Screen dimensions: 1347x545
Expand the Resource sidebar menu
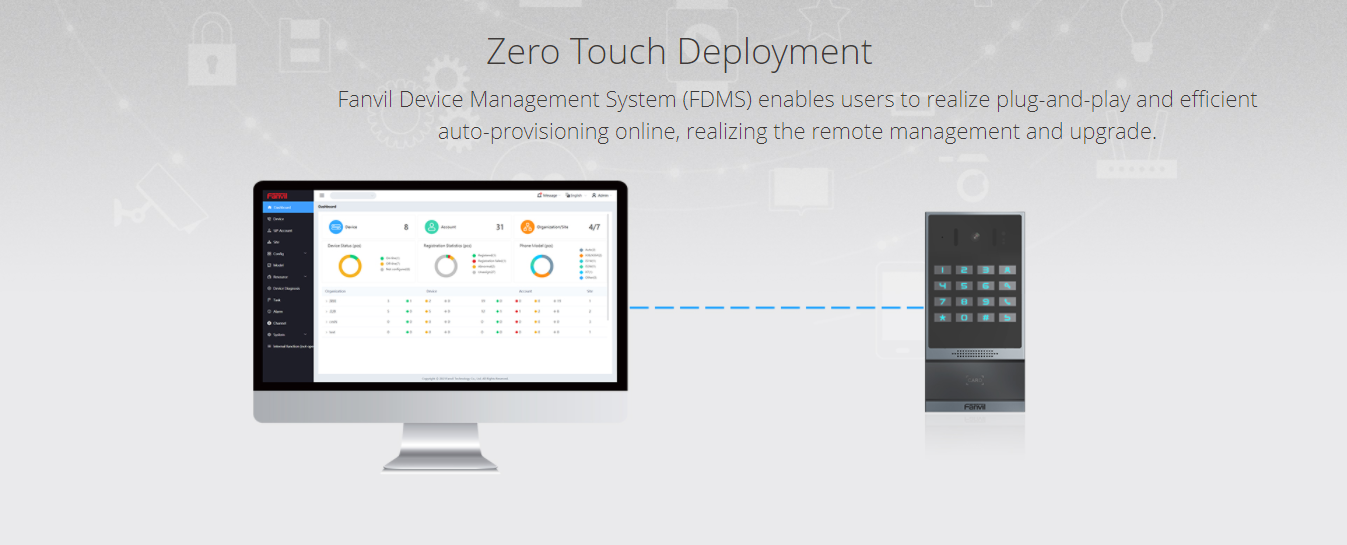tap(288, 277)
